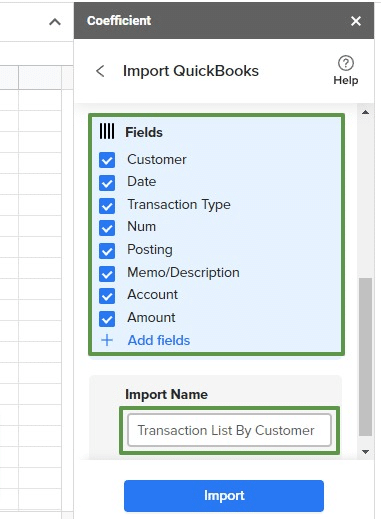Click the Import Name text box

(229, 430)
